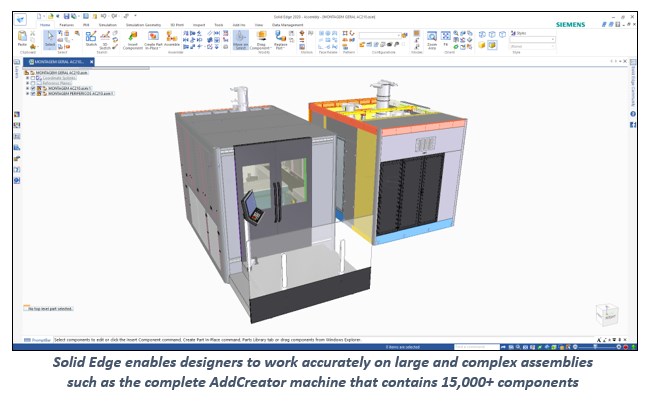Viewport: 651px width, 401px height.
Task: Create a new document from quick access toolbar
Action: click(39, 17)
